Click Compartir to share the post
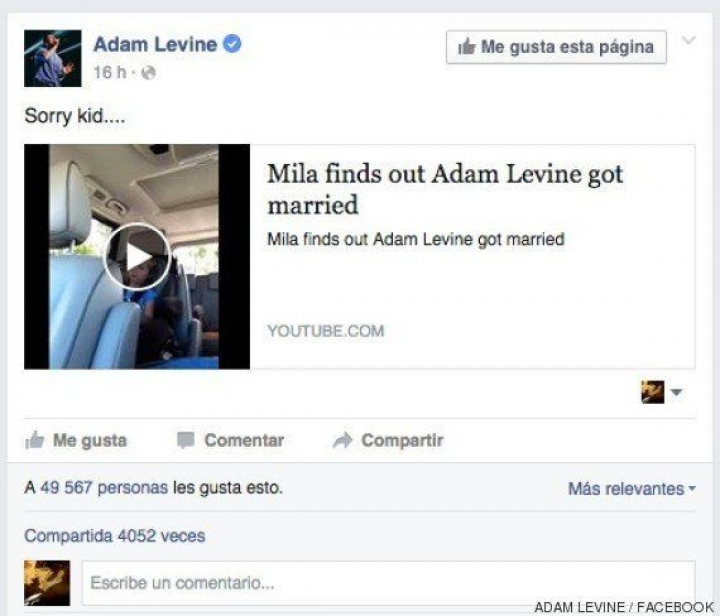This screenshot has width=720, height=616. tap(402, 440)
